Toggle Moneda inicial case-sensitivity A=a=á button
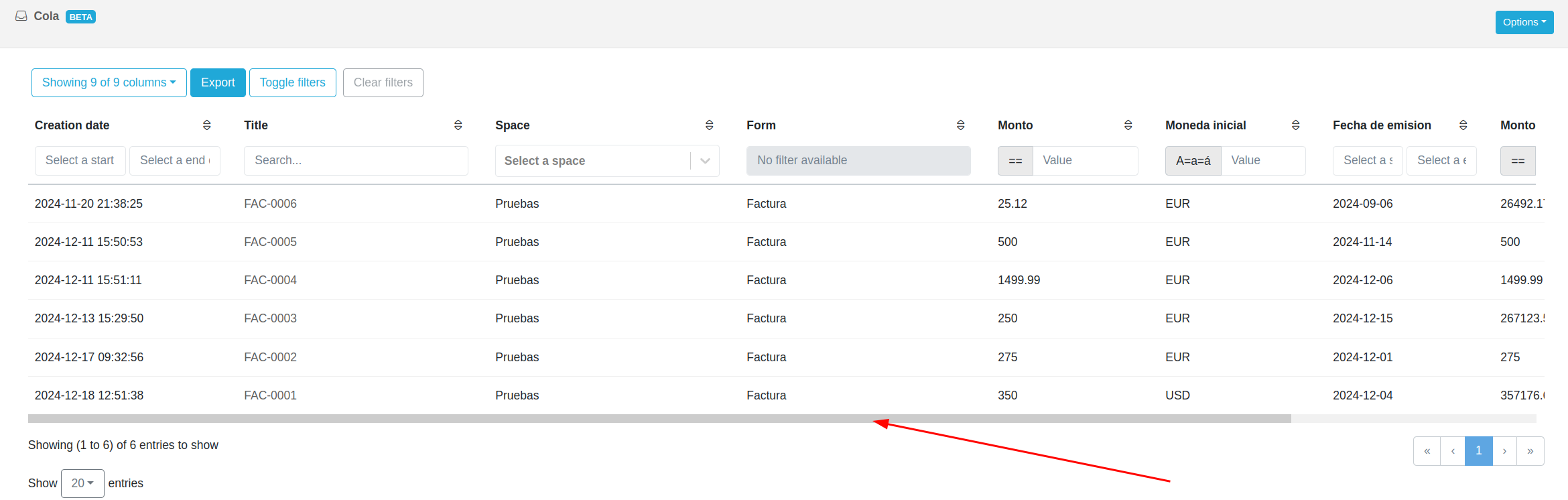 pyautogui.click(x=1193, y=161)
